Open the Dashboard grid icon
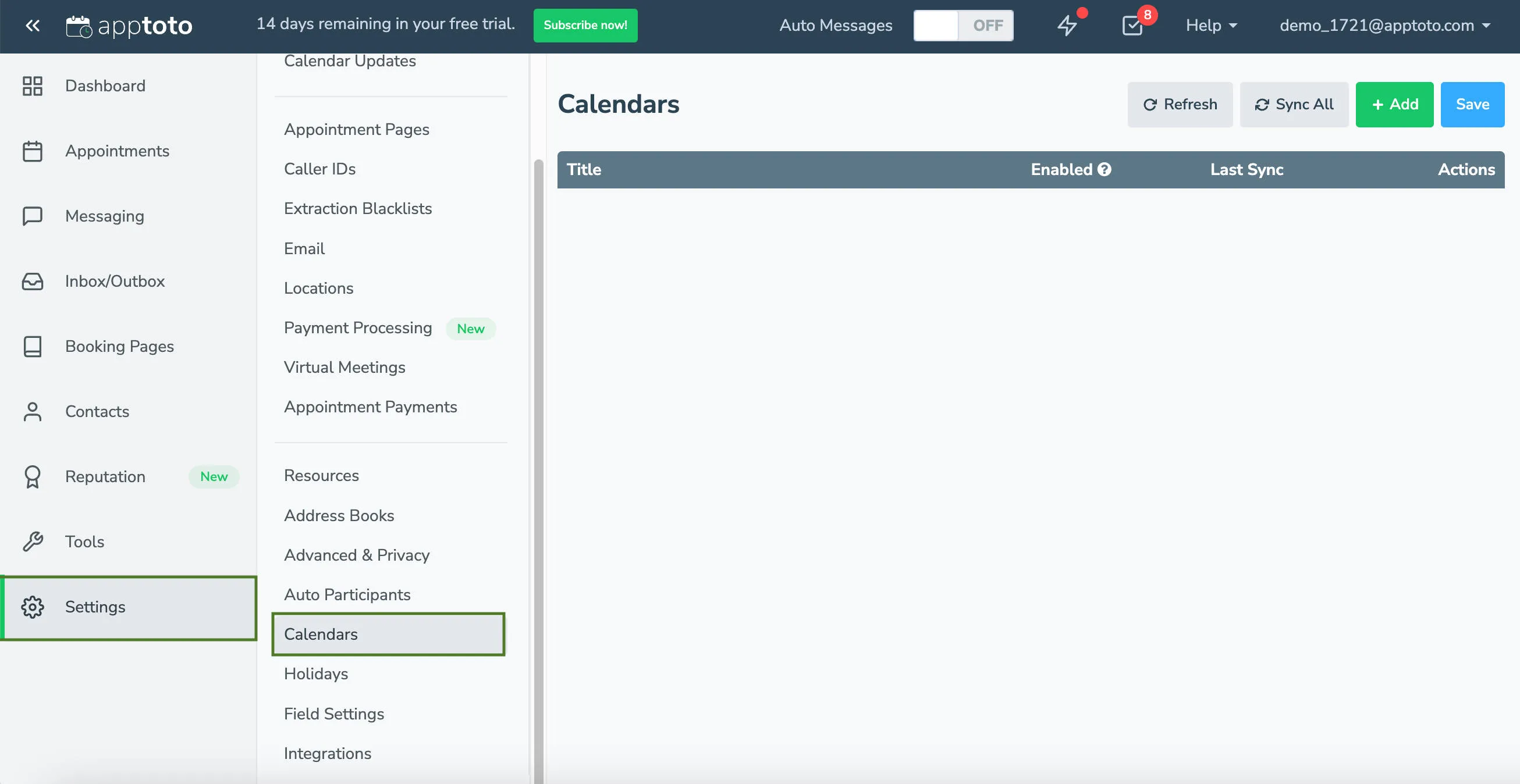 tap(33, 85)
